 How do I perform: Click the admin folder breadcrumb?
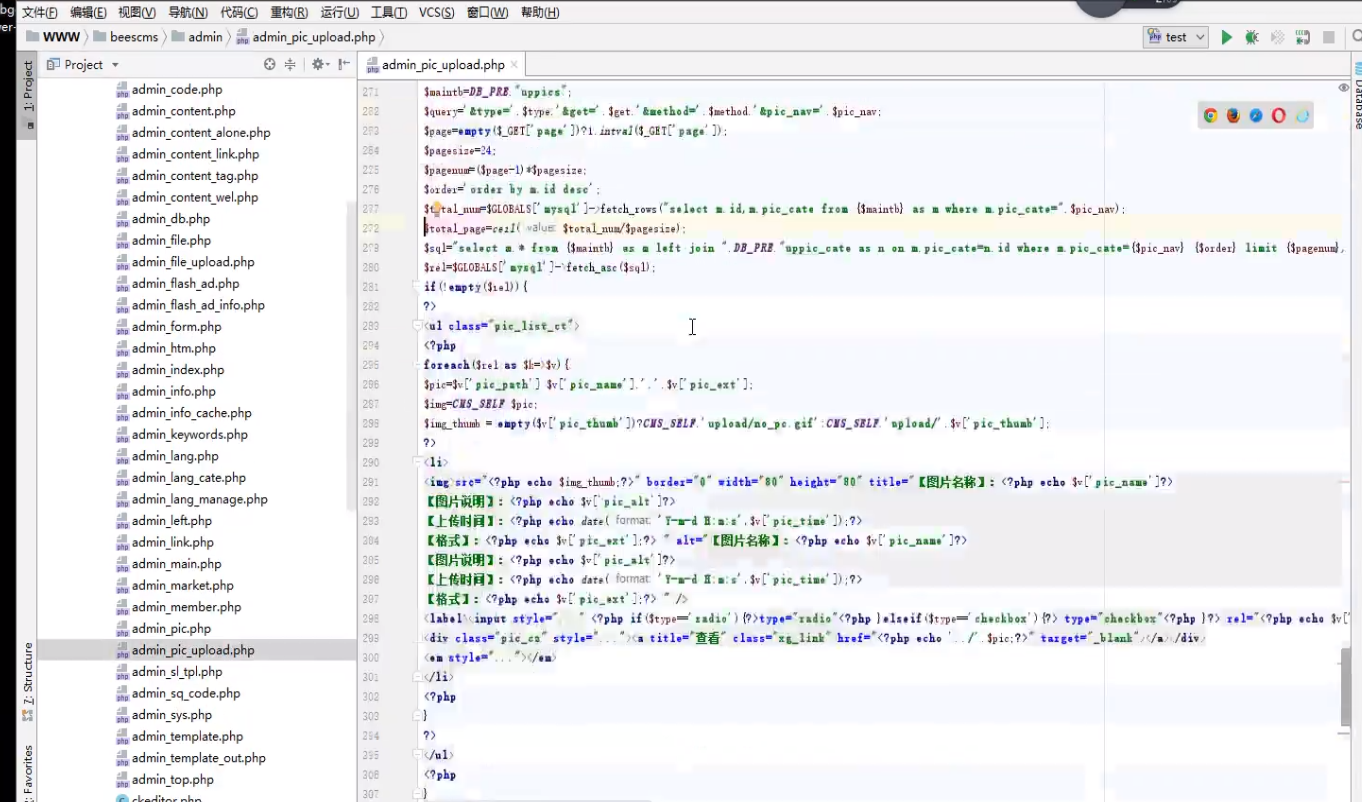click(x=197, y=37)
